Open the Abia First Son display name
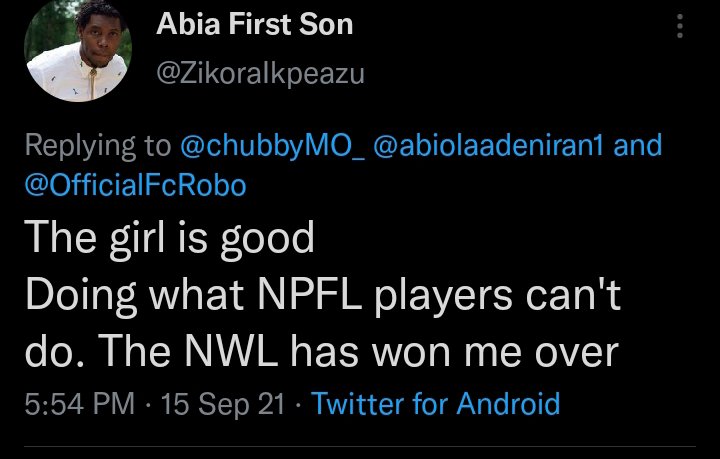 (255, 24)
